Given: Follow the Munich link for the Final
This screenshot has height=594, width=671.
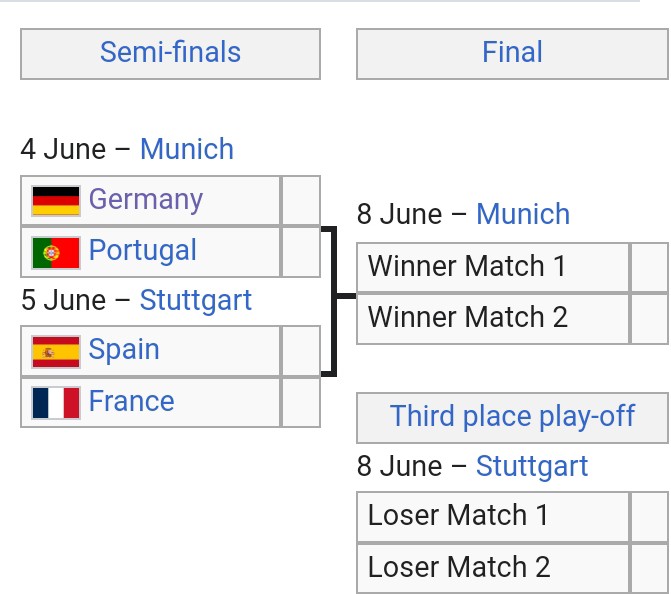Looking at the screenshot, I should coord(523,214).
